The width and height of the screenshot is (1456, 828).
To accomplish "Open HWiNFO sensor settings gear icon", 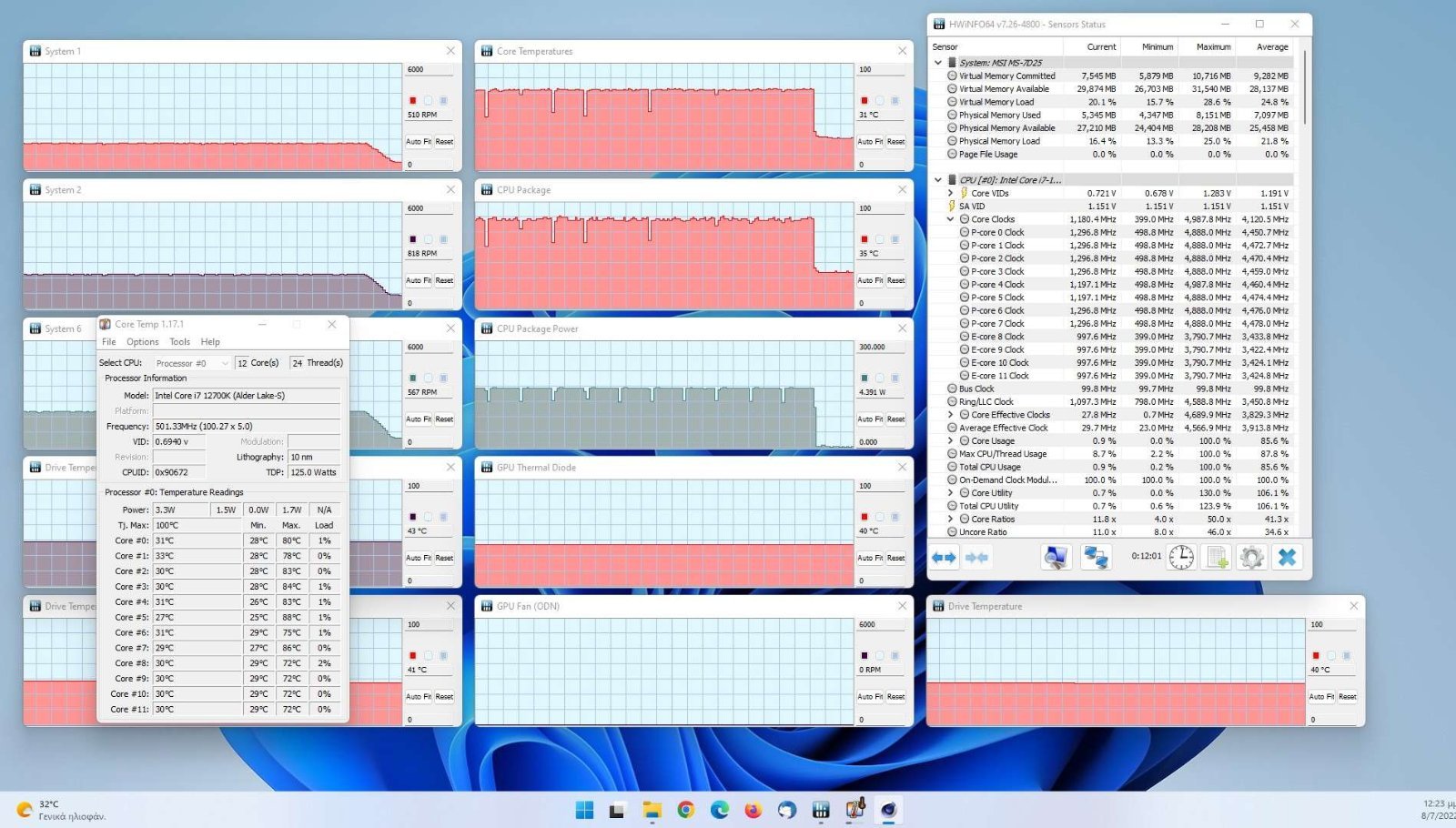I will click(x=1251, y=557).
